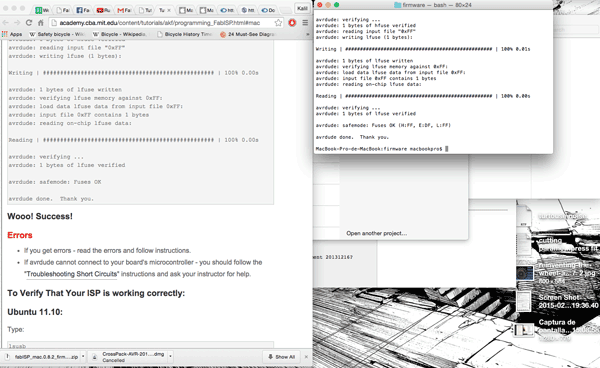Expand options arrow for fabISP zip download
This screenshot has width=600, height=368.
83,357
